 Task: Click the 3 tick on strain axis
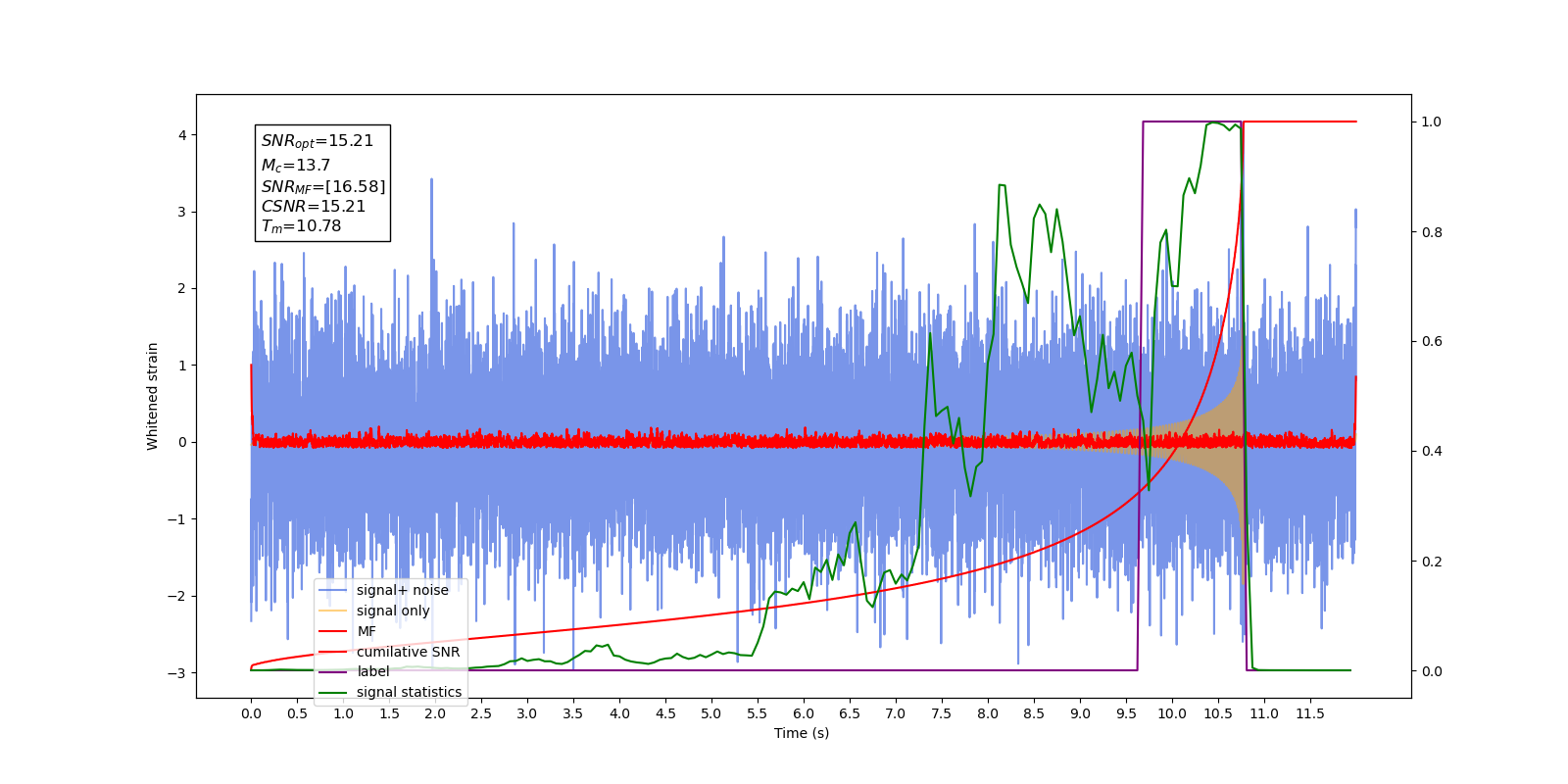tap(182, 212)
